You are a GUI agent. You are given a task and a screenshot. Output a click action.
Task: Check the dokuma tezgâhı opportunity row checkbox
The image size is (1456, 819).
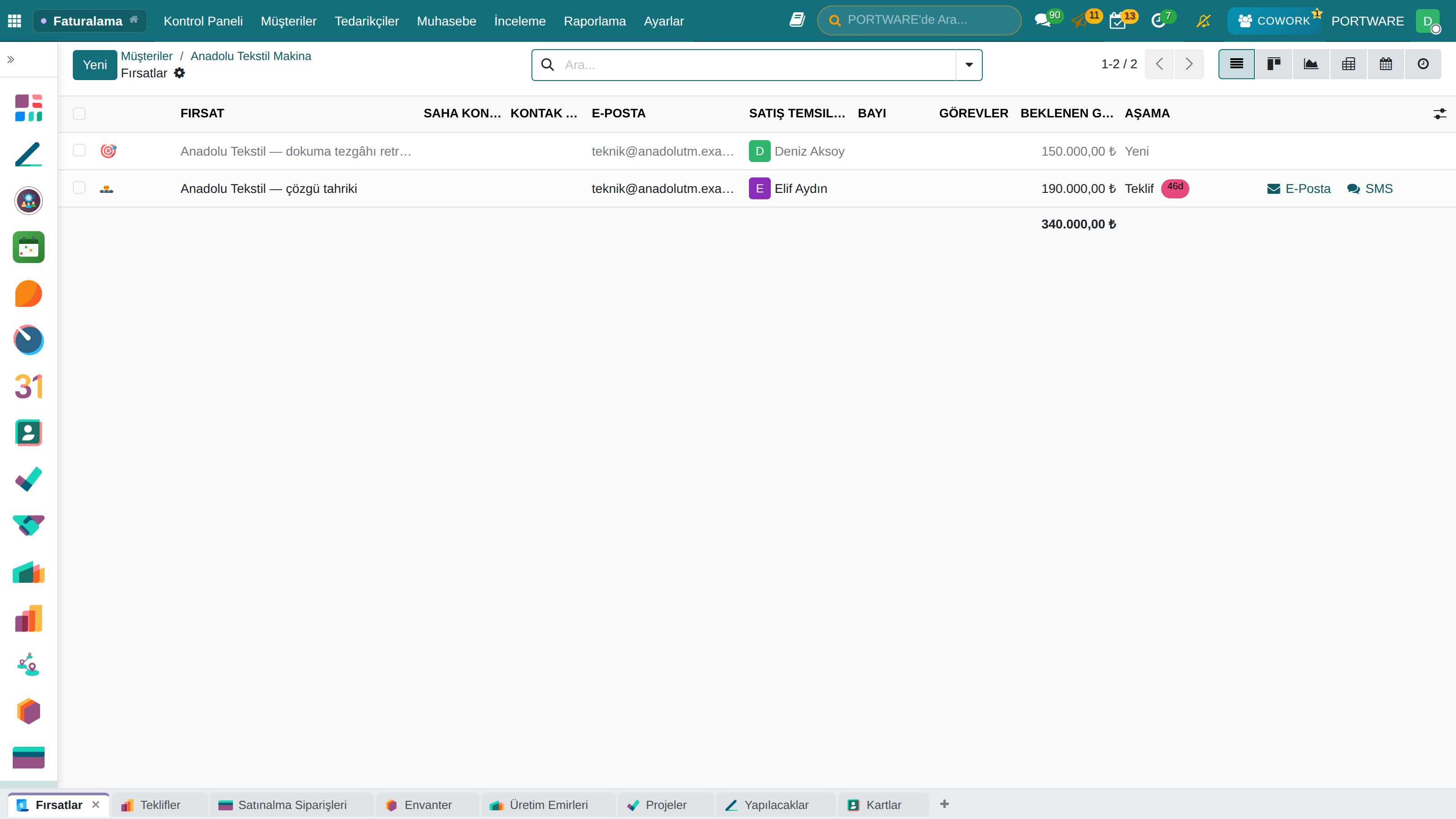tap(79, 150)
